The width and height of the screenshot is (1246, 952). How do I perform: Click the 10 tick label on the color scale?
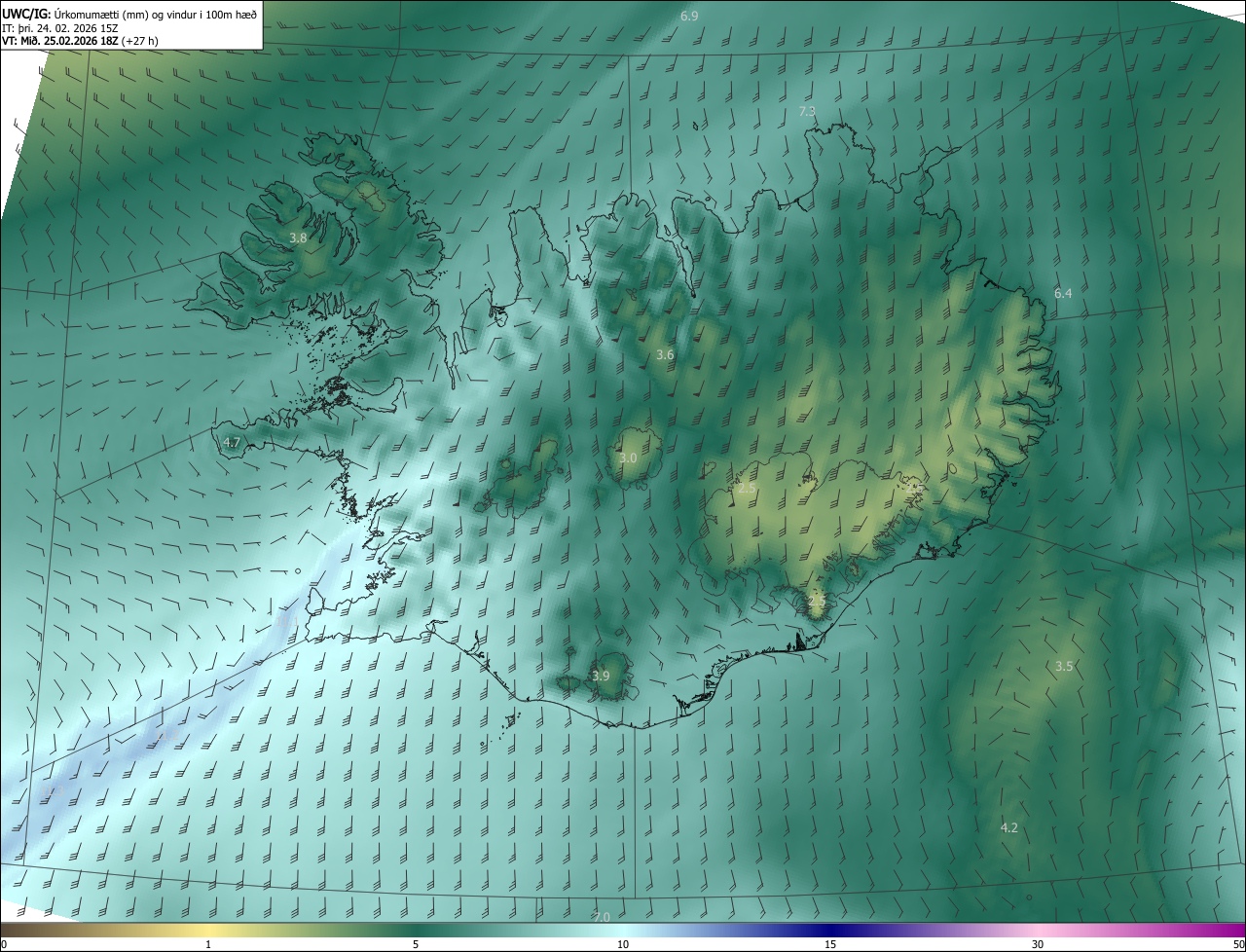pos(623,944)
